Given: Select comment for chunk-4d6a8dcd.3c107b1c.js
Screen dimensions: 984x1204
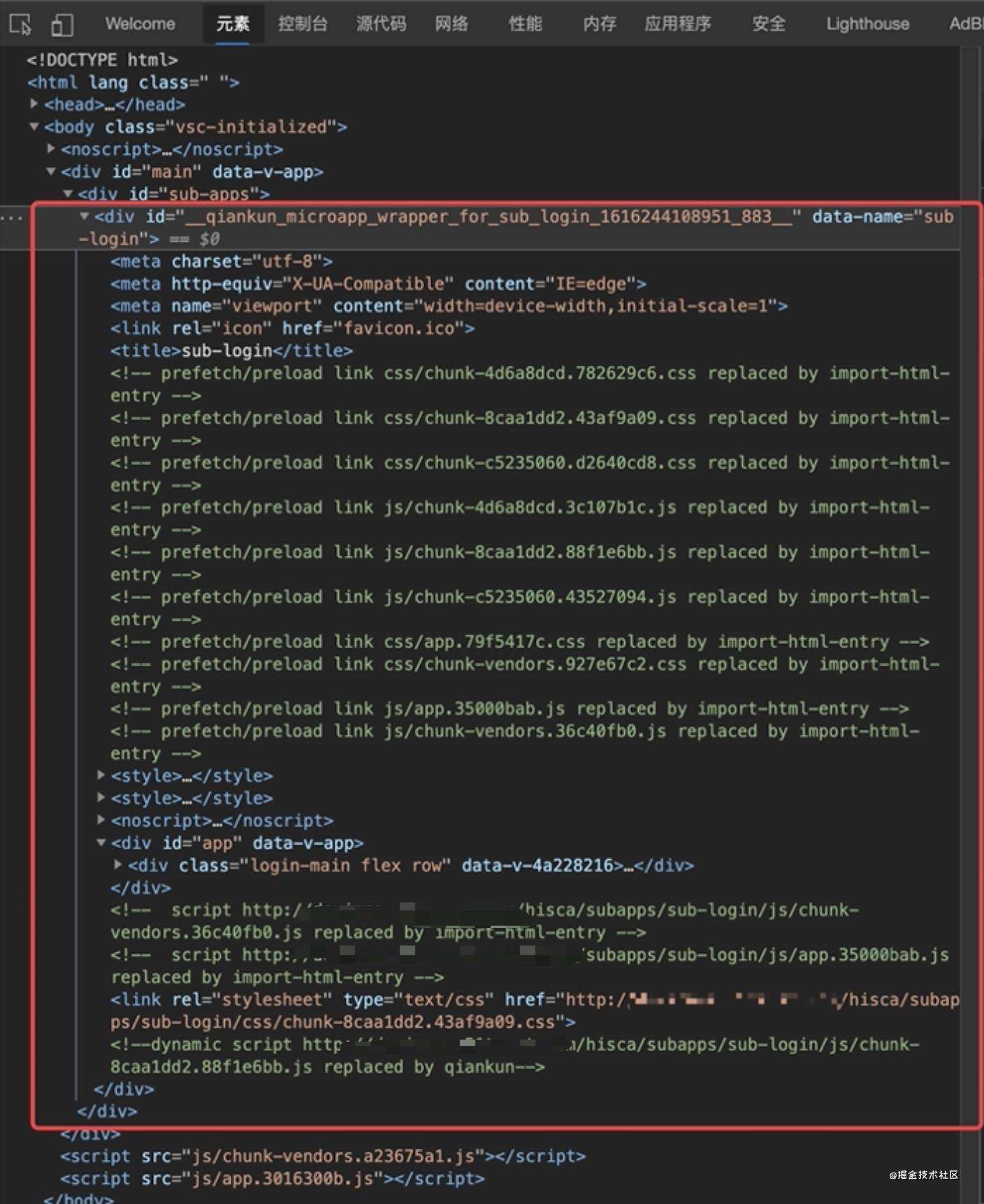Looking at the screenshot, I should coord(520,519).
